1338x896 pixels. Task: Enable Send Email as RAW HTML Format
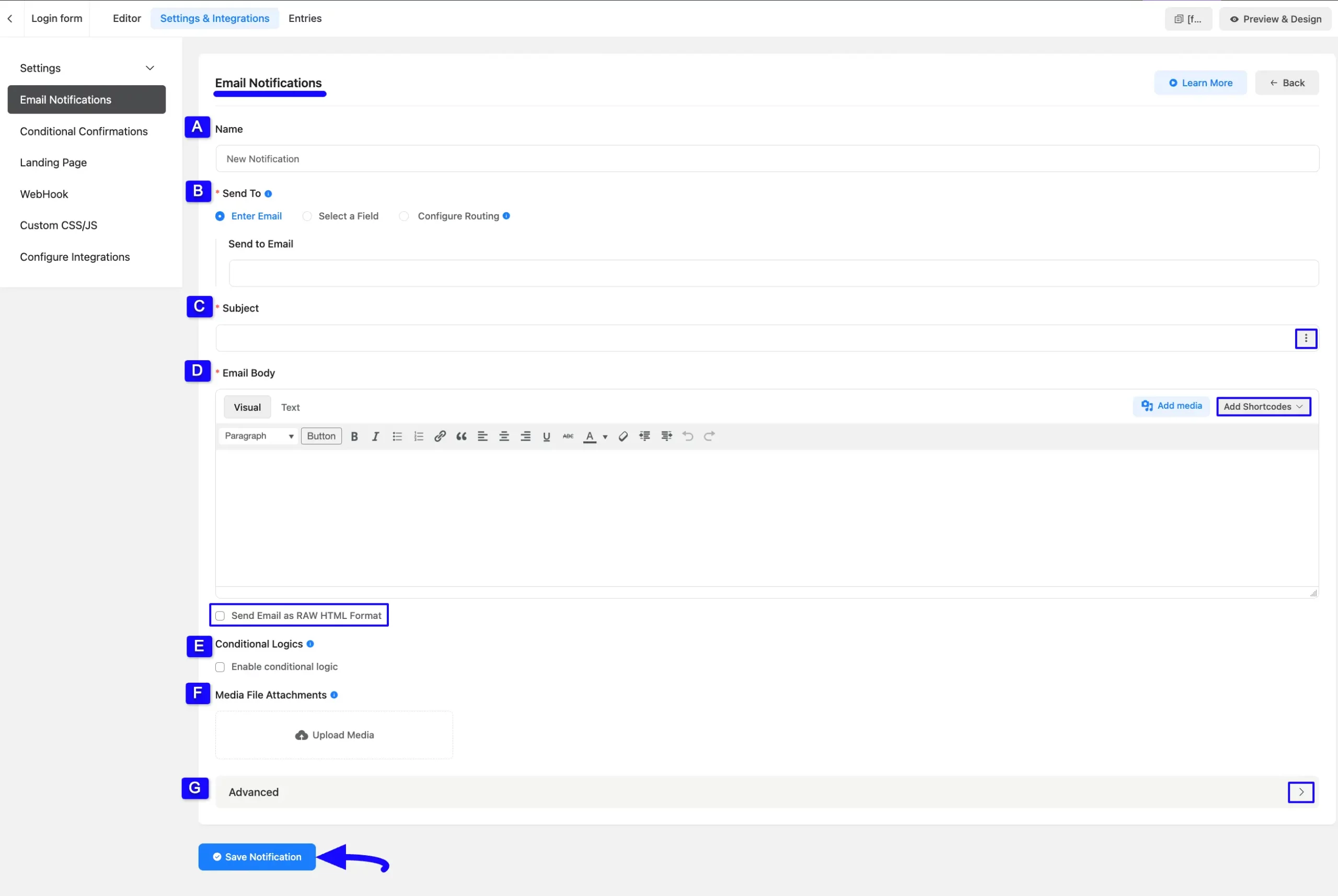tap(220, 615)
